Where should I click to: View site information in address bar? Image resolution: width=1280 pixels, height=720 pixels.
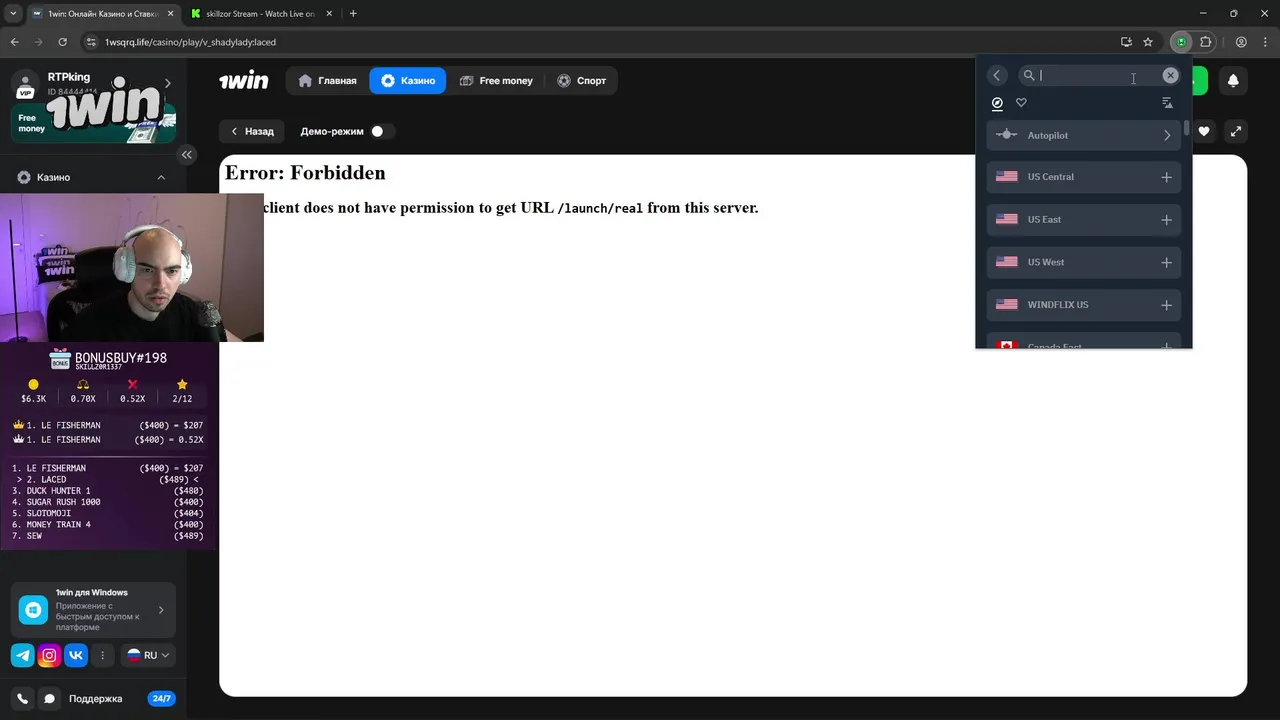[91, 42]
